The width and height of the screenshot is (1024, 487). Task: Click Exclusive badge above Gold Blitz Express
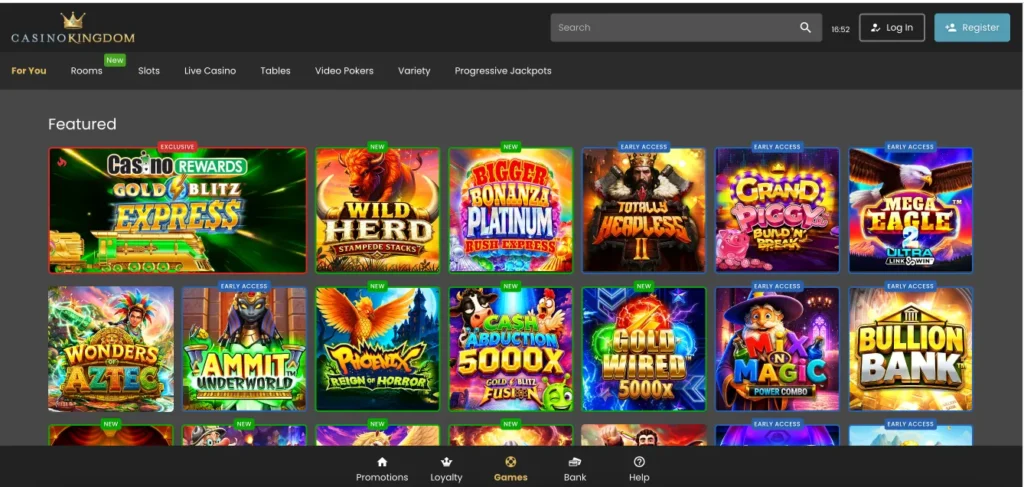[x=177, y=147]
